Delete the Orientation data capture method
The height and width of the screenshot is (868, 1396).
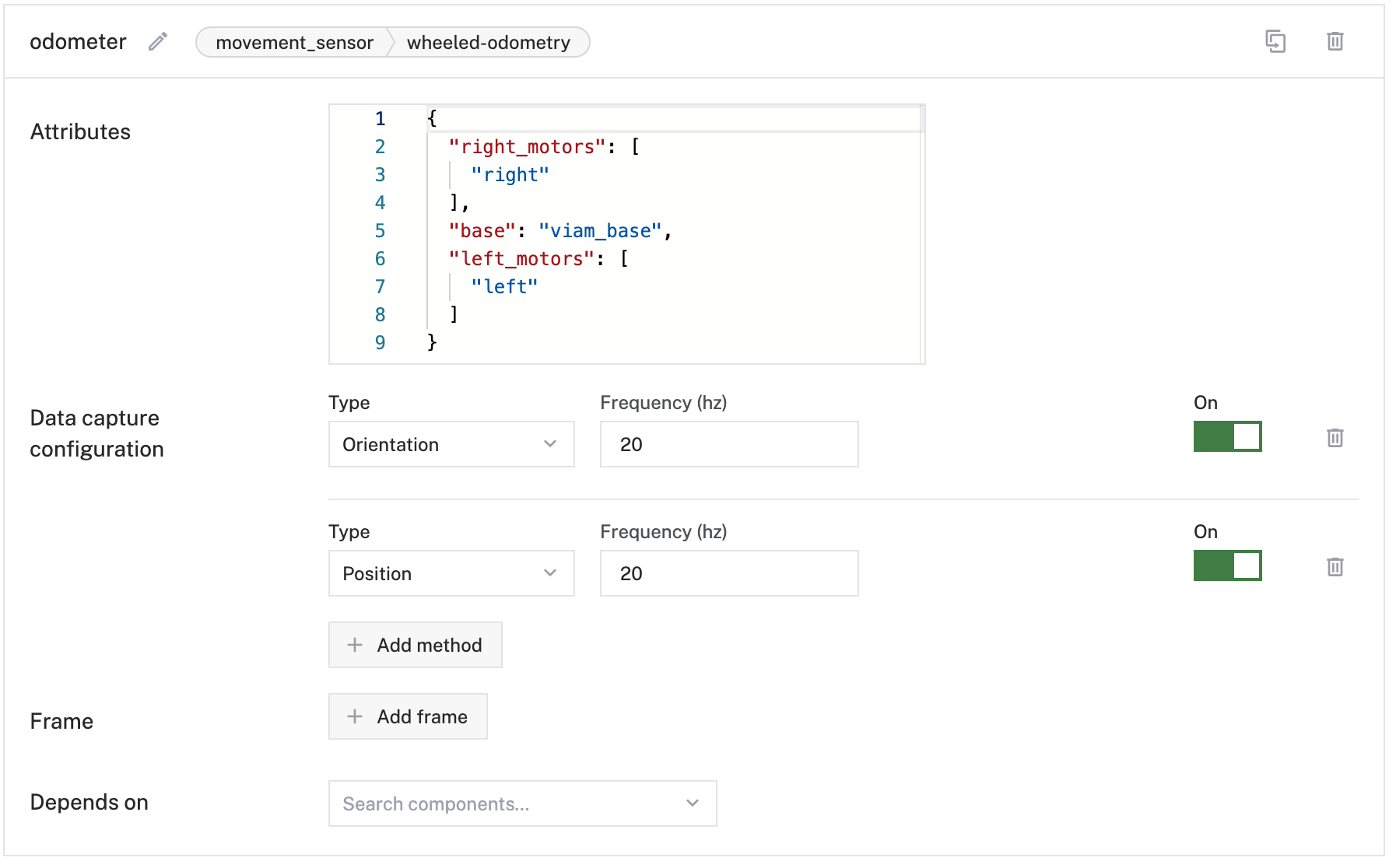pos(1335,438)
